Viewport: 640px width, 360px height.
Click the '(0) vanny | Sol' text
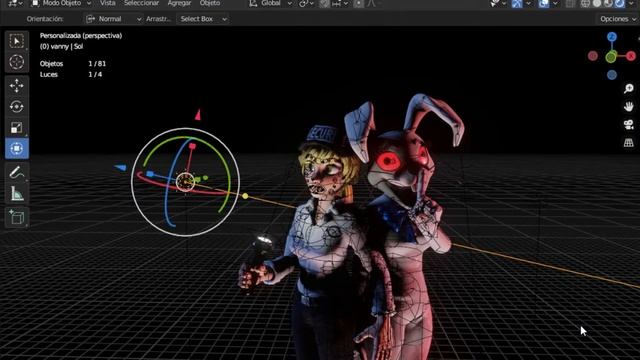(61, 47)
